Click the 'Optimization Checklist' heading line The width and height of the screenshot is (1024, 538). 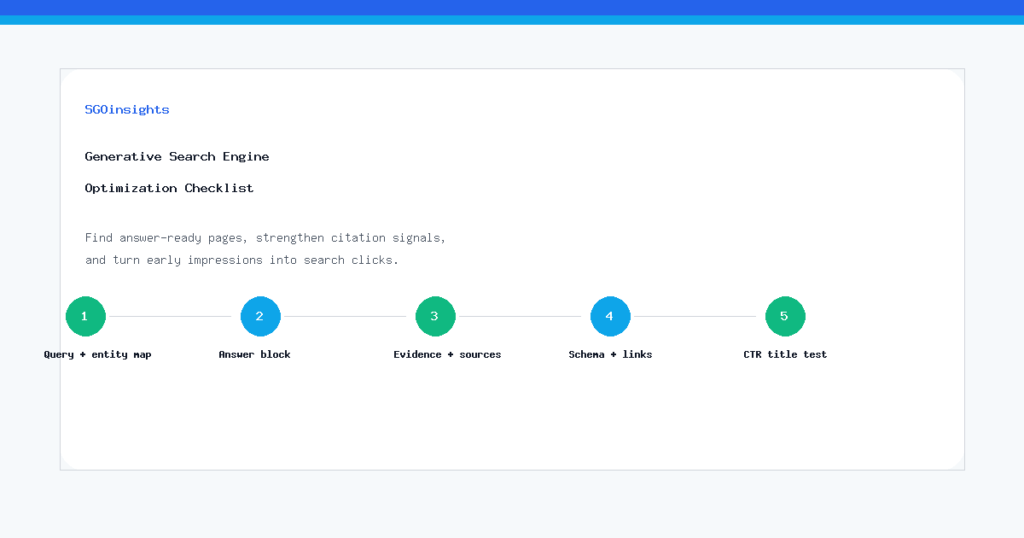click(169, 188)
